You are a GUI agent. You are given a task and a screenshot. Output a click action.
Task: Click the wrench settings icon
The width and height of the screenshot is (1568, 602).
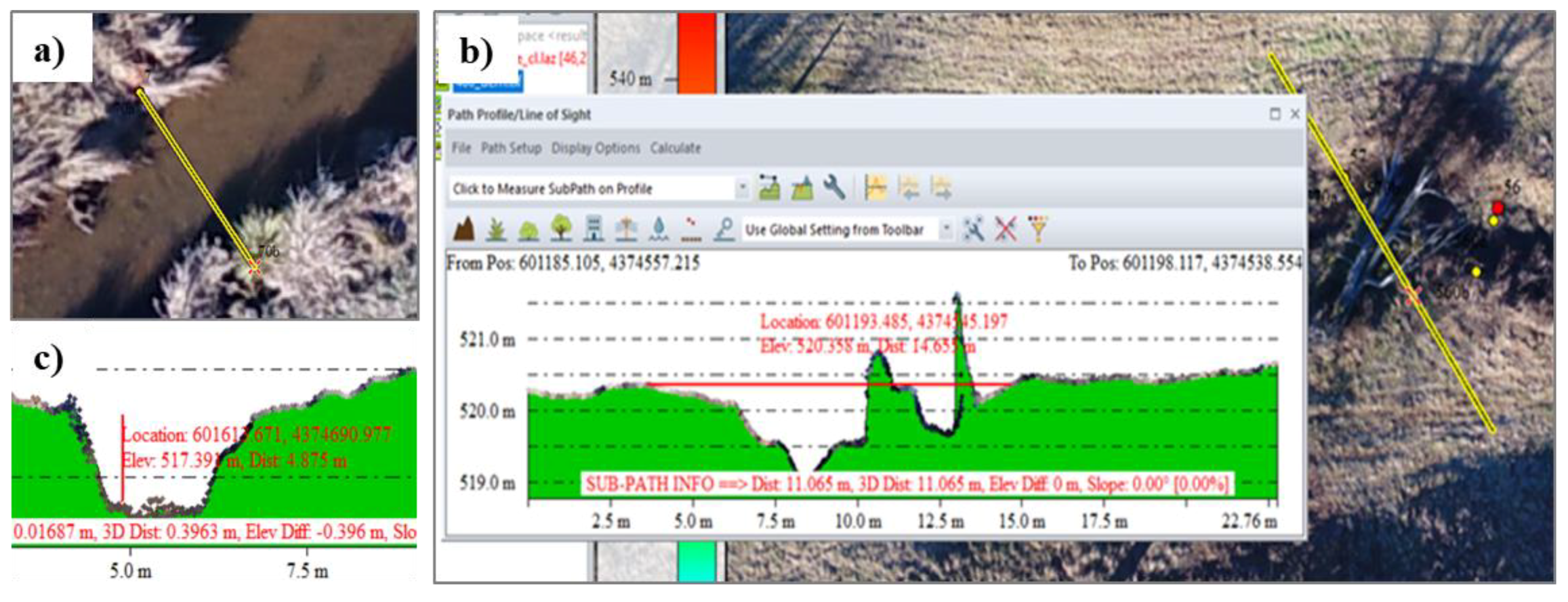pos(834,188)
